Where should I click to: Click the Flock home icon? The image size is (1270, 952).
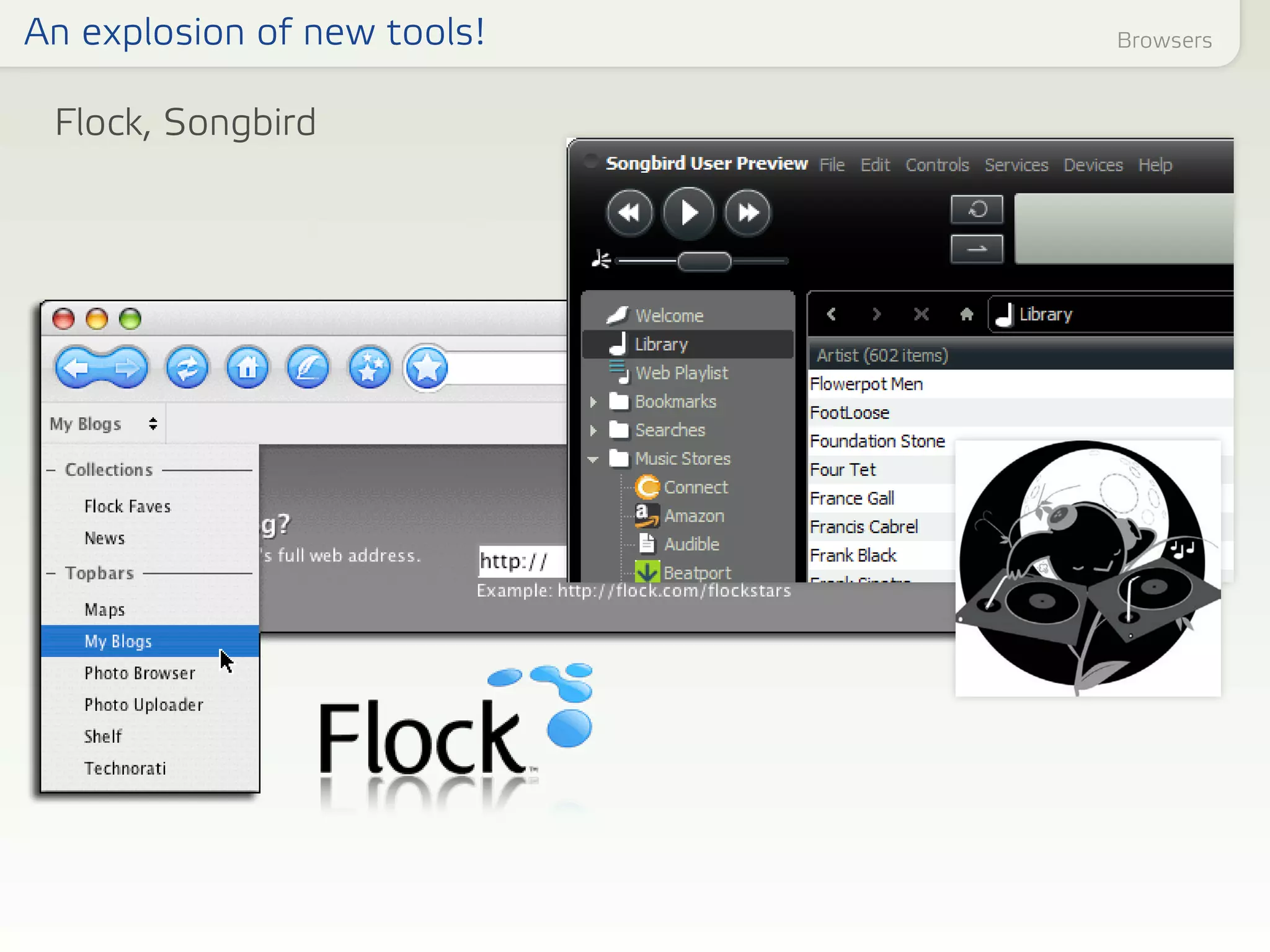click(247, 368)
